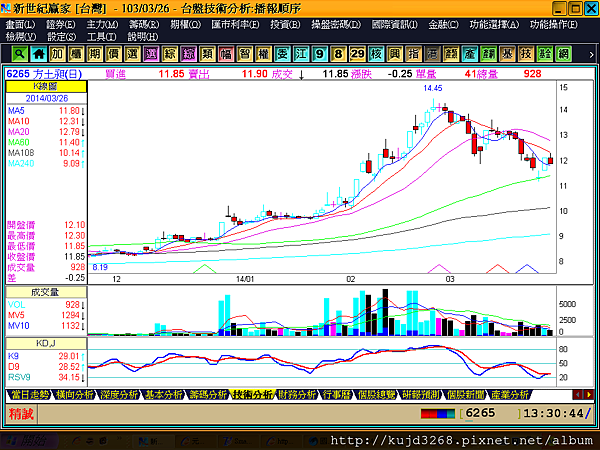600x450 pixels.
Task: Open the 基 fundamentals toolbar icon
Action: 507,54
